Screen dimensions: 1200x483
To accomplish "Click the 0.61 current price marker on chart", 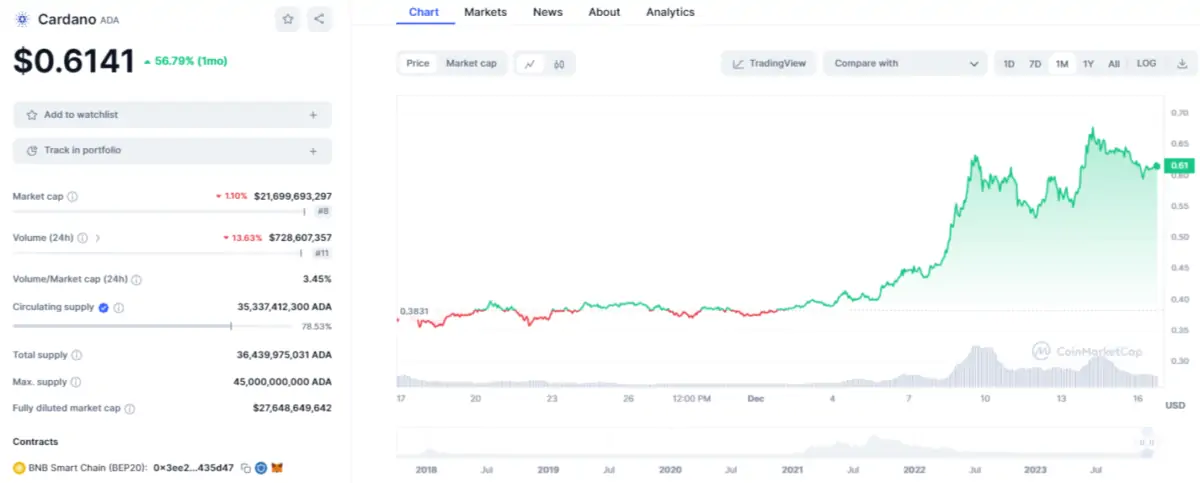I will click(1180, 165).
